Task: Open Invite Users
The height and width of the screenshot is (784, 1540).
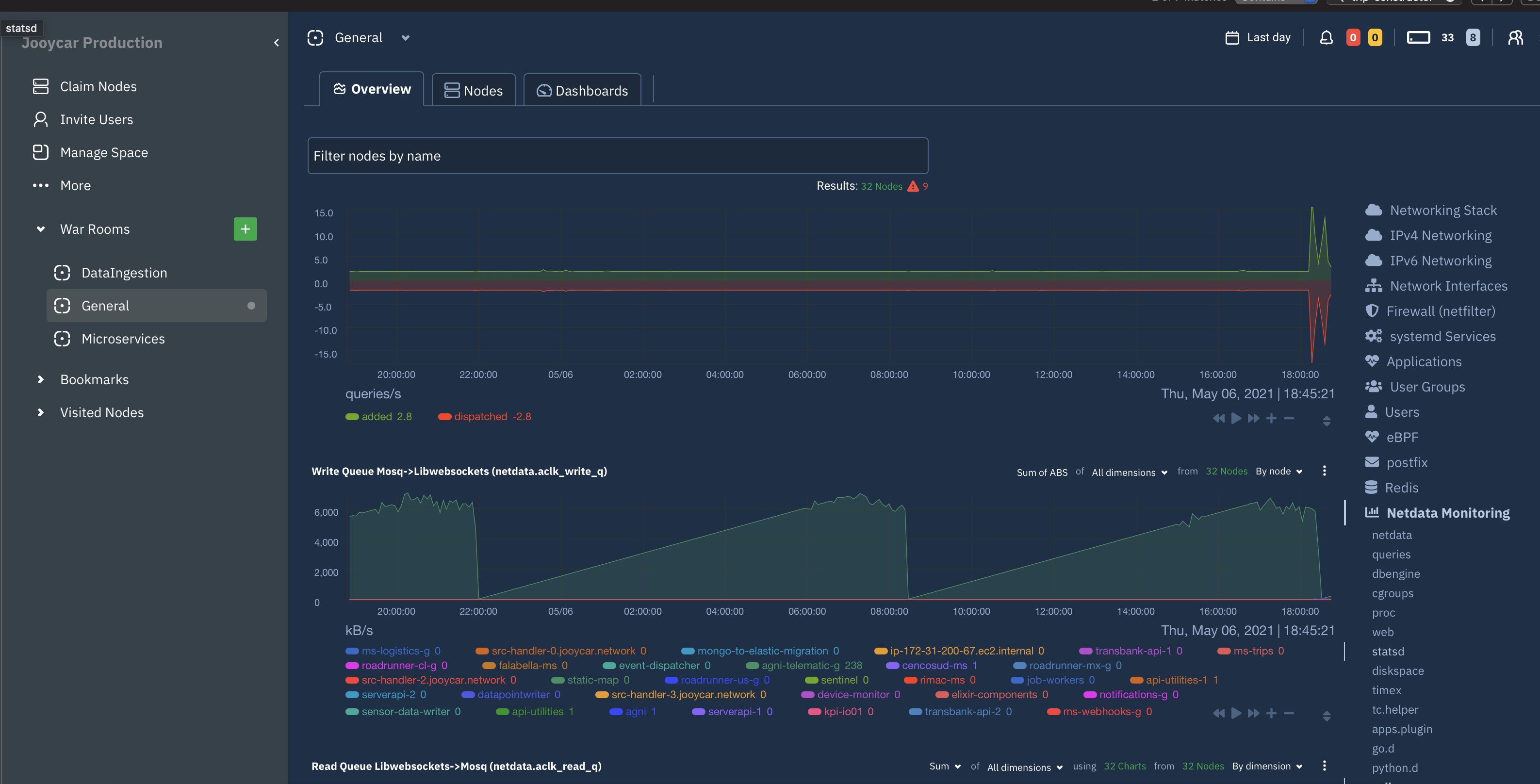Action: pos(96,119)
